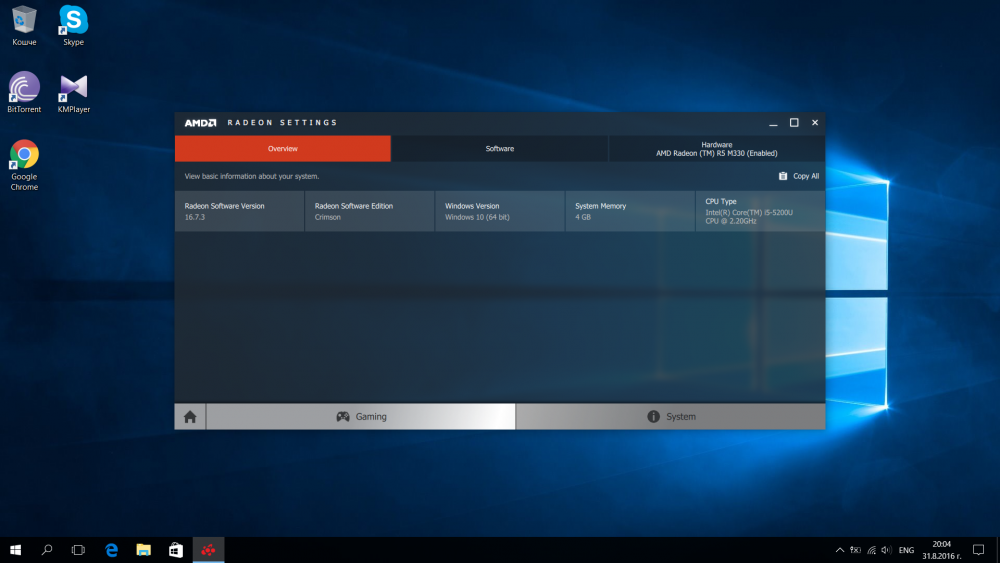The image size is (1000, 563).
Task: Click the info icon on System
Action: [x=653, y=416]
